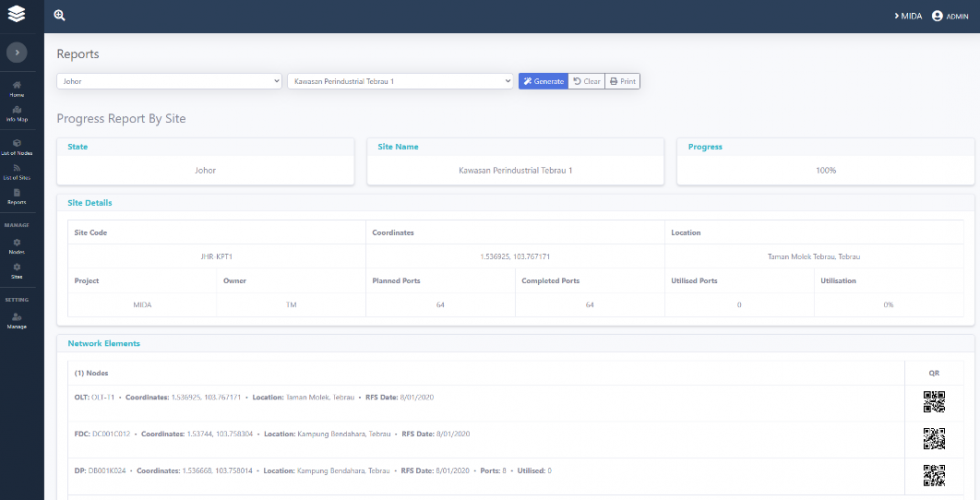Click the Progress card header
This screenshot has width=980, height=500.
tap(705, 147)
